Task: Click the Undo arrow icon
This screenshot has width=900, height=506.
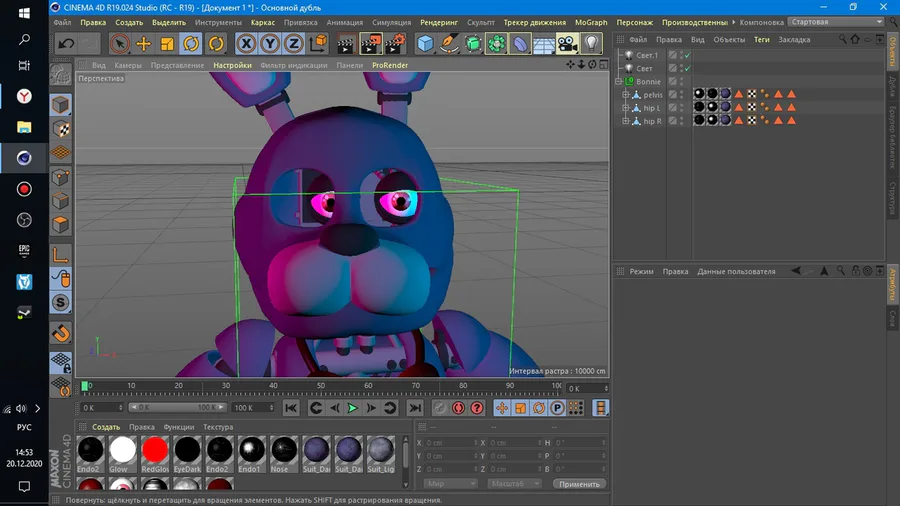Action: pos(66,44)
